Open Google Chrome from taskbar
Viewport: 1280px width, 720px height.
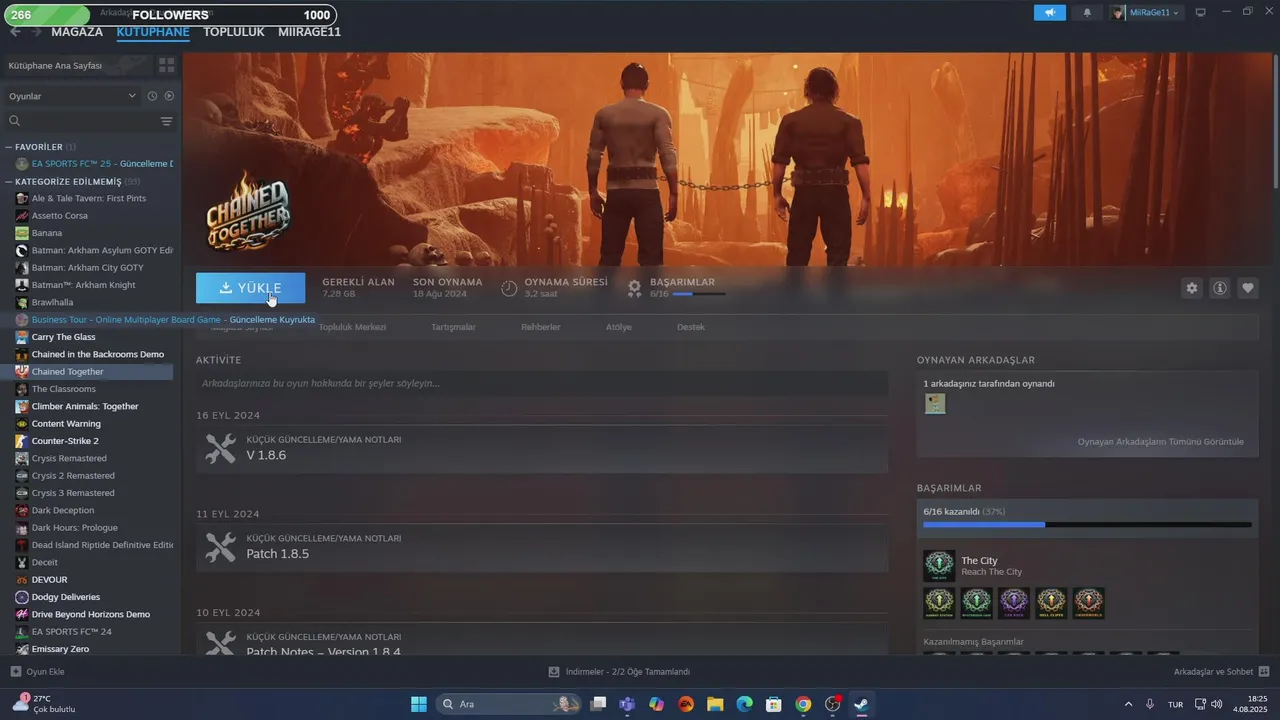pos(803,704)
